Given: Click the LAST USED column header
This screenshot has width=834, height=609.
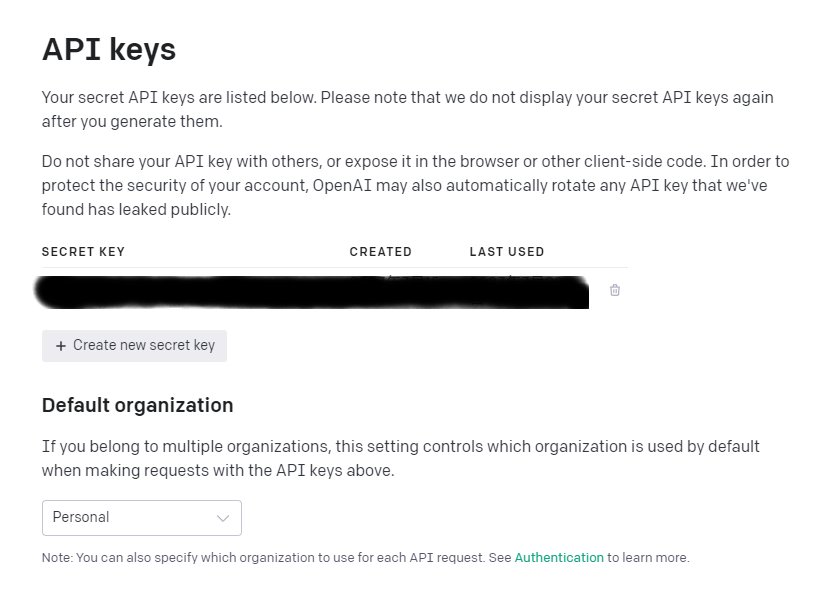Looking at the screenshot, I should (507, 252).
